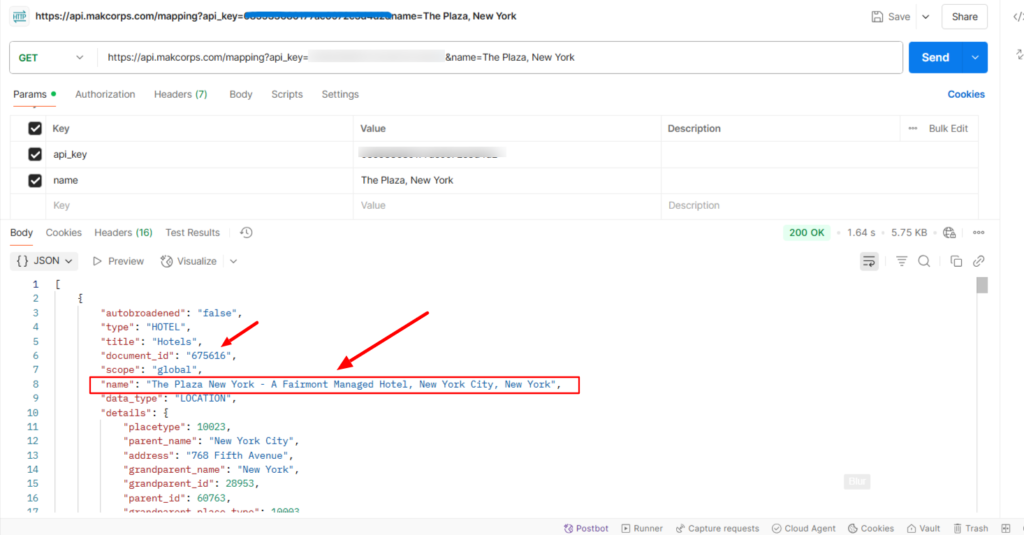The width and height of the screenshot is (1024, 535).
Task: Click Cloud Agent in the status bar
Action: coord(803,528)
